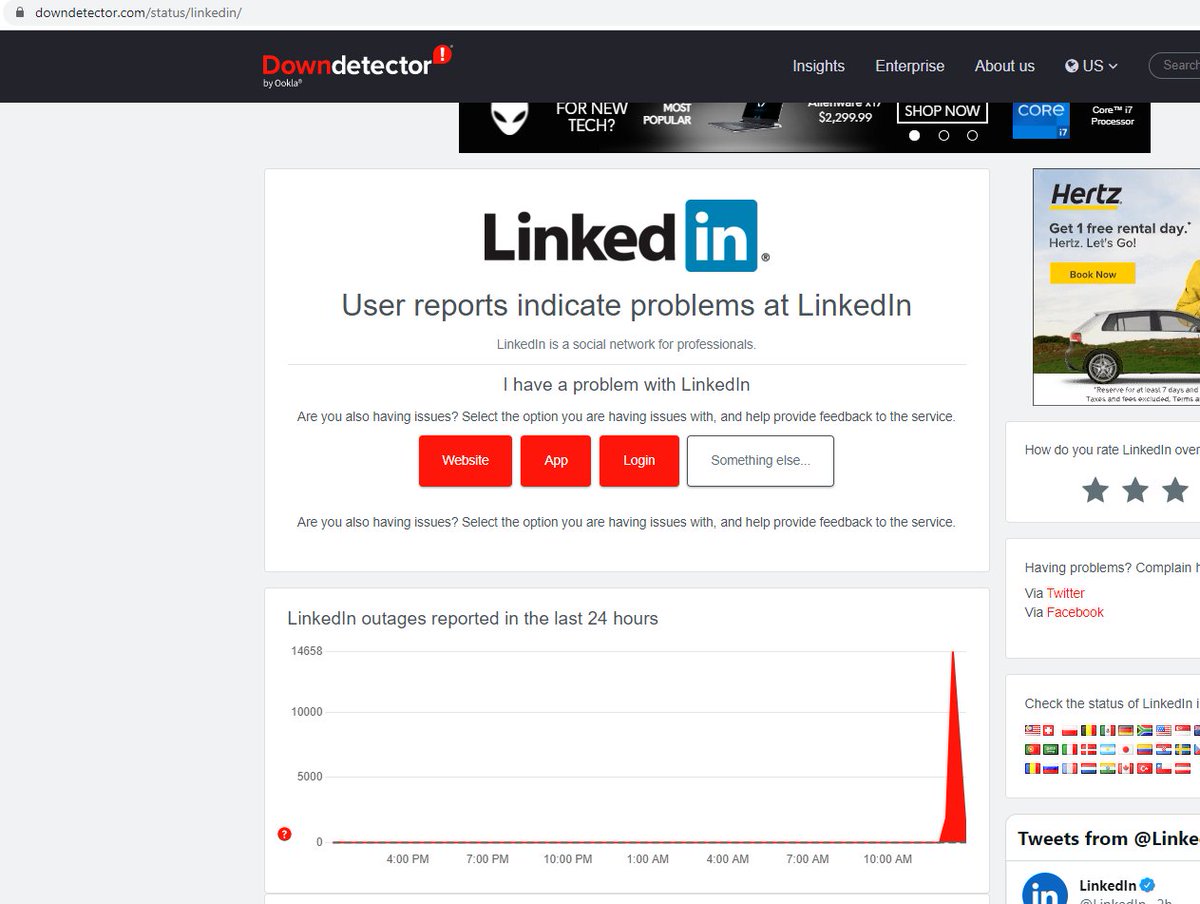
Task: Choose the Something else... option
Action: (760, 461)
